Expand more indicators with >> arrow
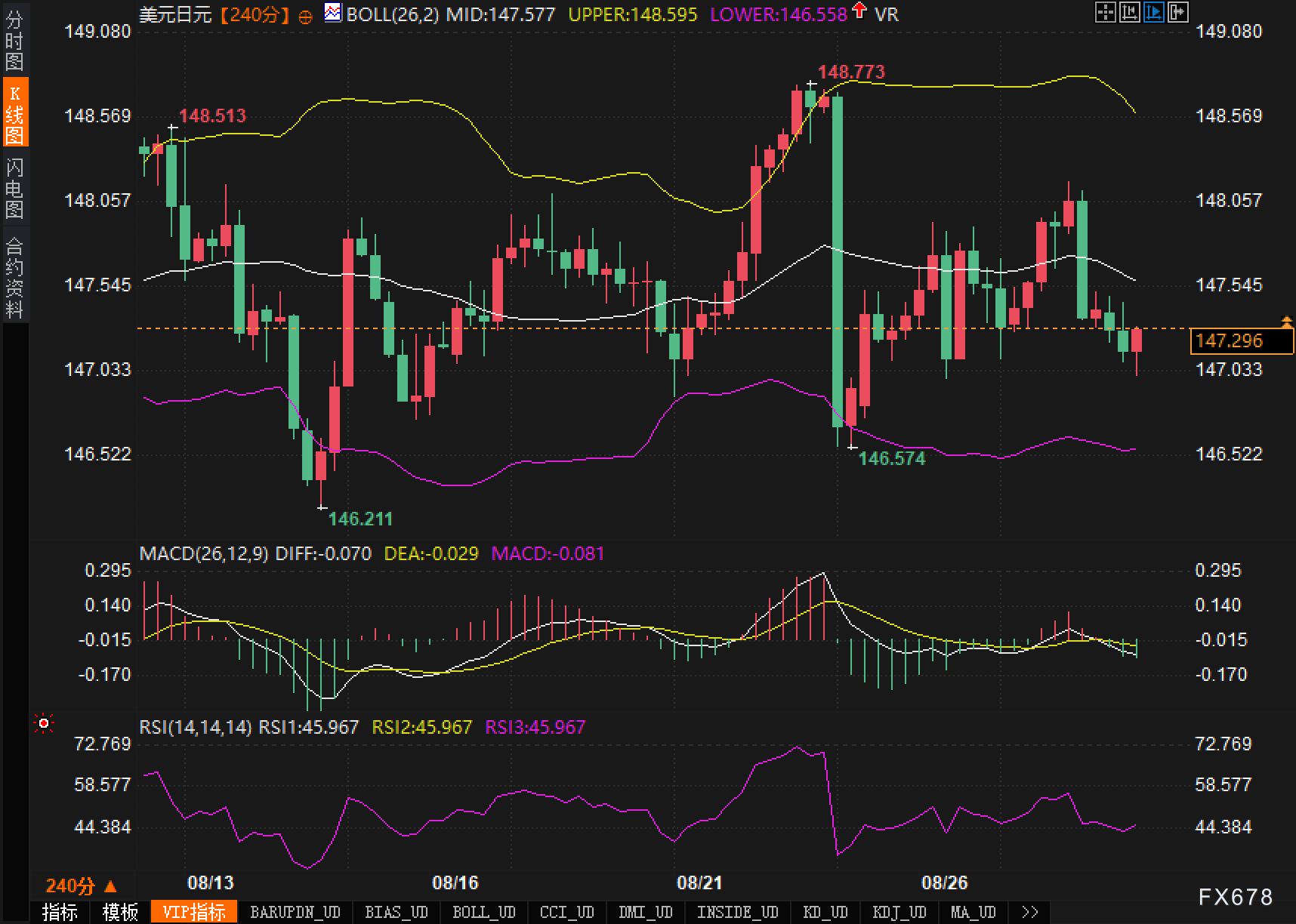Viewport: 1296px width, 924px height. (x=1029, y=912)
